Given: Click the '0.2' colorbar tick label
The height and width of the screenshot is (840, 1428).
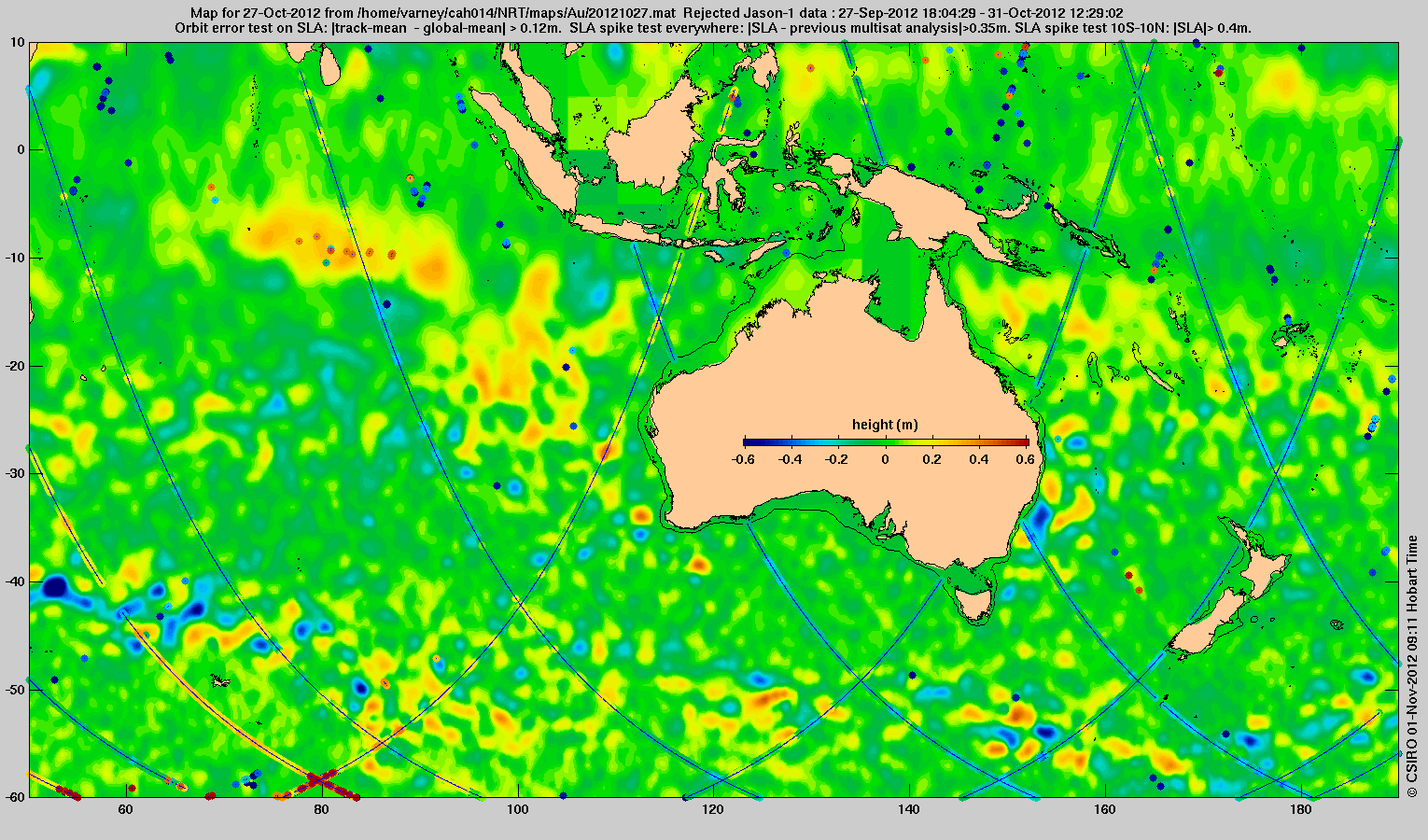Looking at the screenshot, I should (x=932, y=459).
